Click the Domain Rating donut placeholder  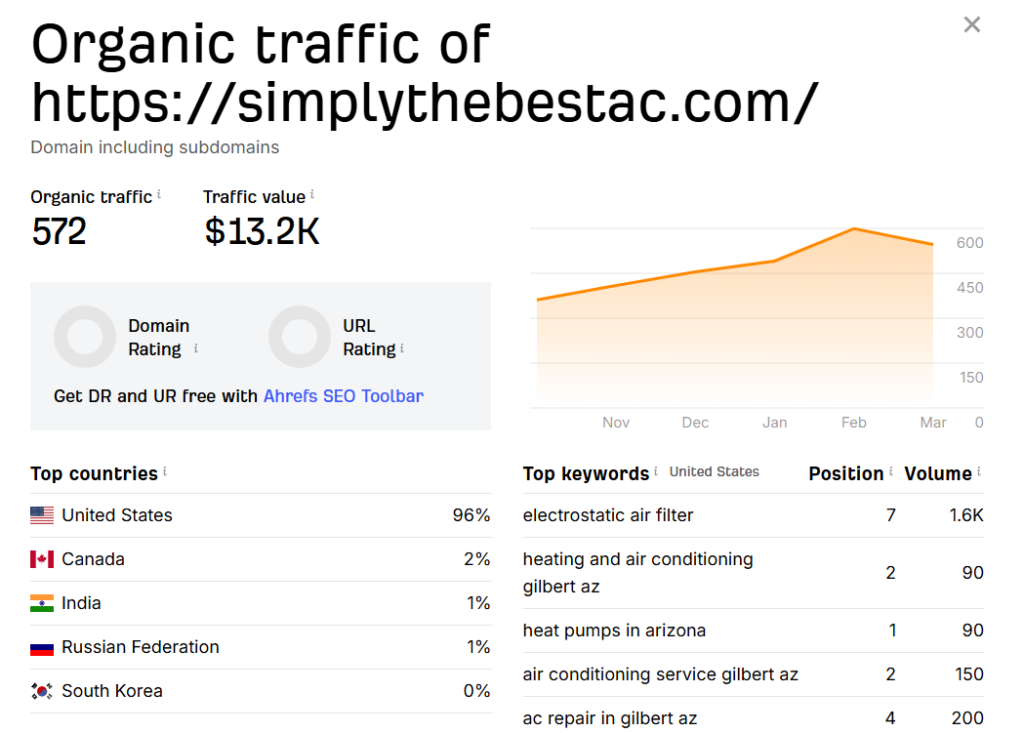[85, 337]
